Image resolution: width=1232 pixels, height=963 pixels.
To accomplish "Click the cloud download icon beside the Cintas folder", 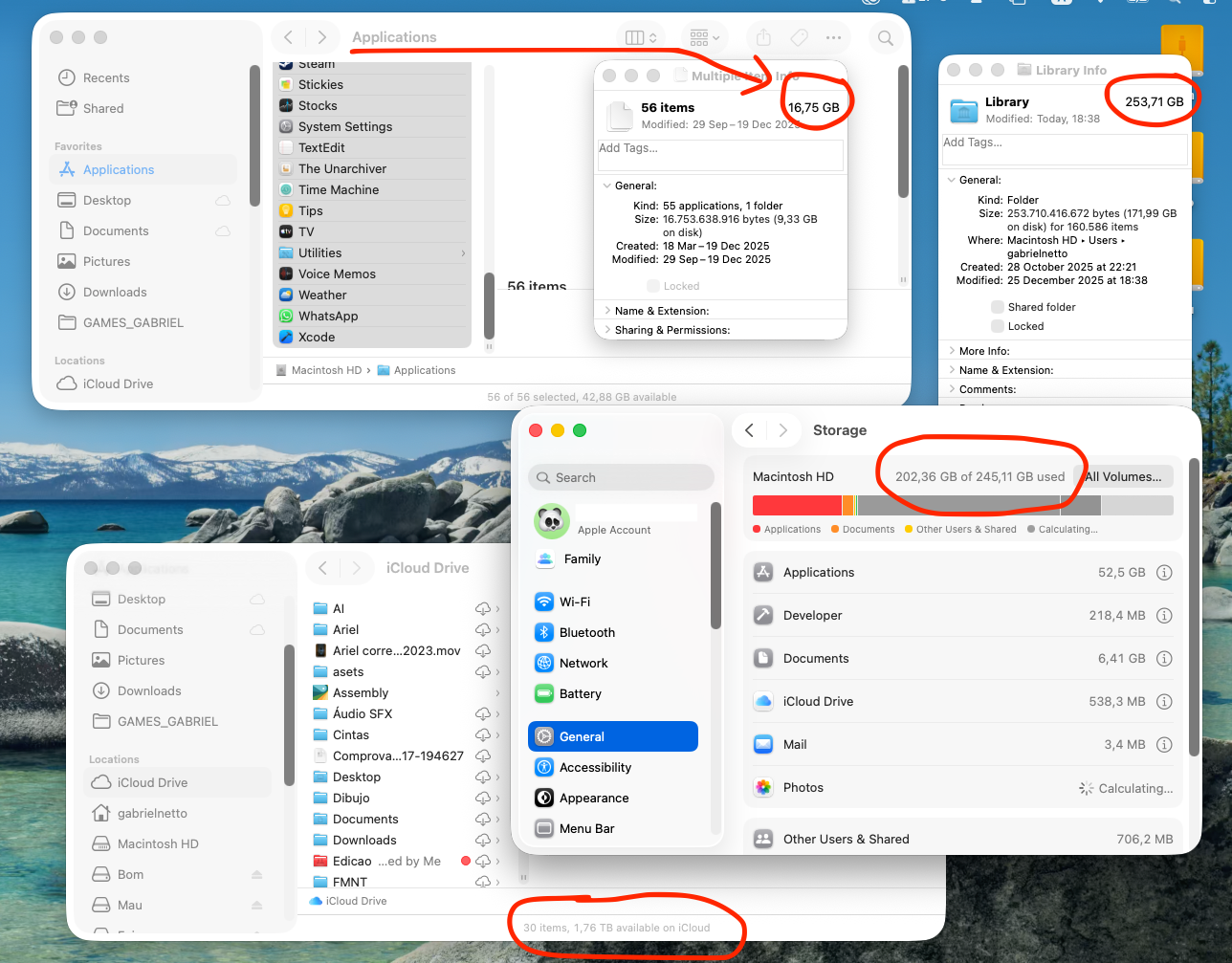I will [x=483, y=735].
